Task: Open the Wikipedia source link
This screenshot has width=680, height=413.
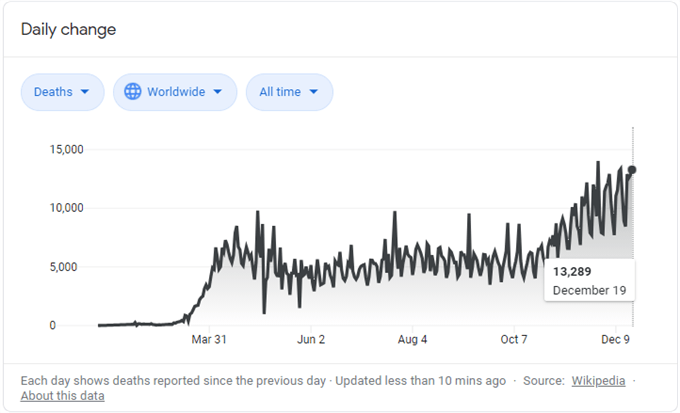Action: [x=599, y=381]
